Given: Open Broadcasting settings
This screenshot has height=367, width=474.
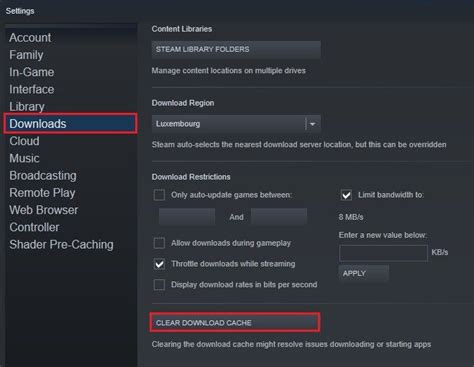Looking at the screenshot, I should [43, 176].
